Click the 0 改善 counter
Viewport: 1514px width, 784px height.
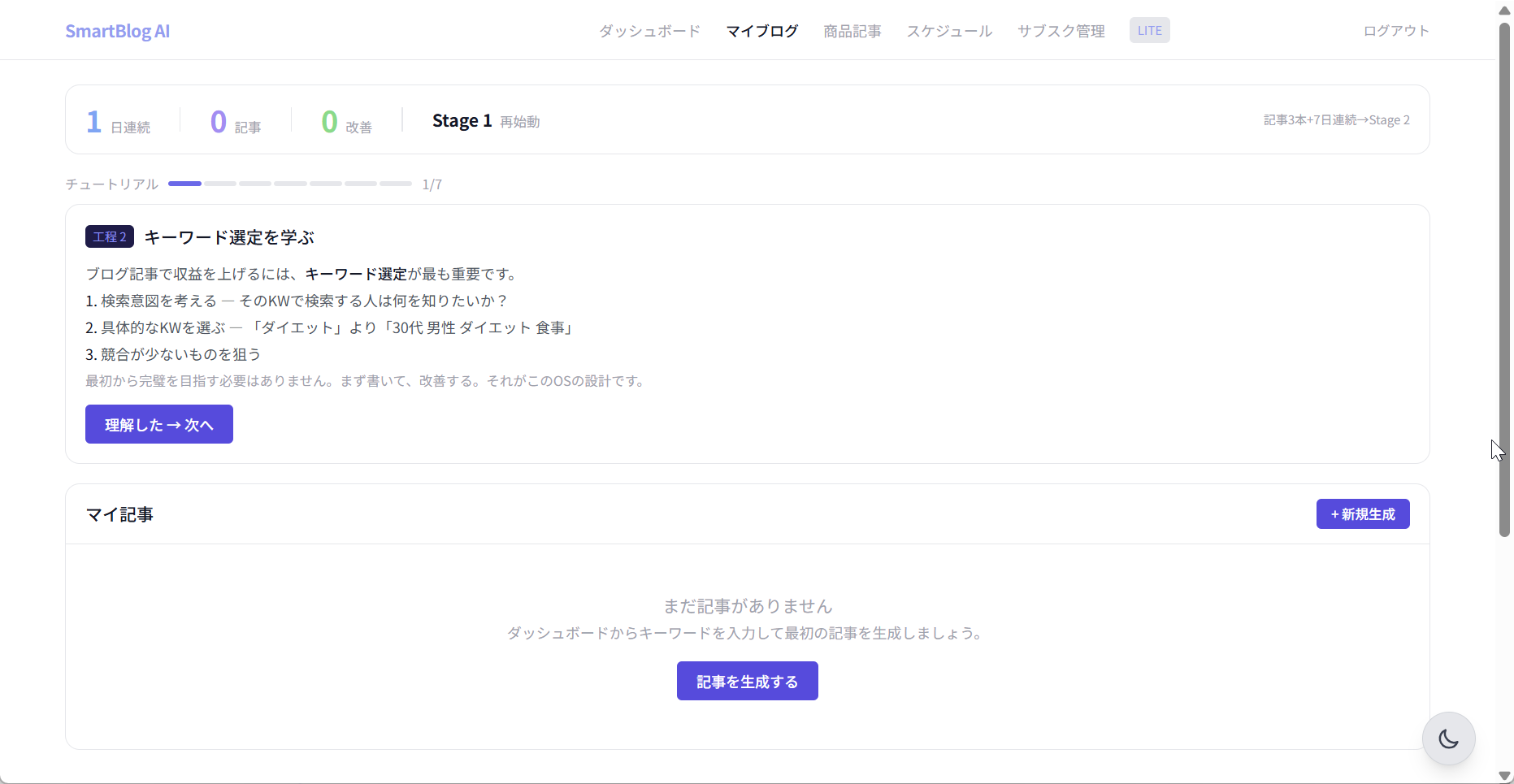(x=346, y=122)
